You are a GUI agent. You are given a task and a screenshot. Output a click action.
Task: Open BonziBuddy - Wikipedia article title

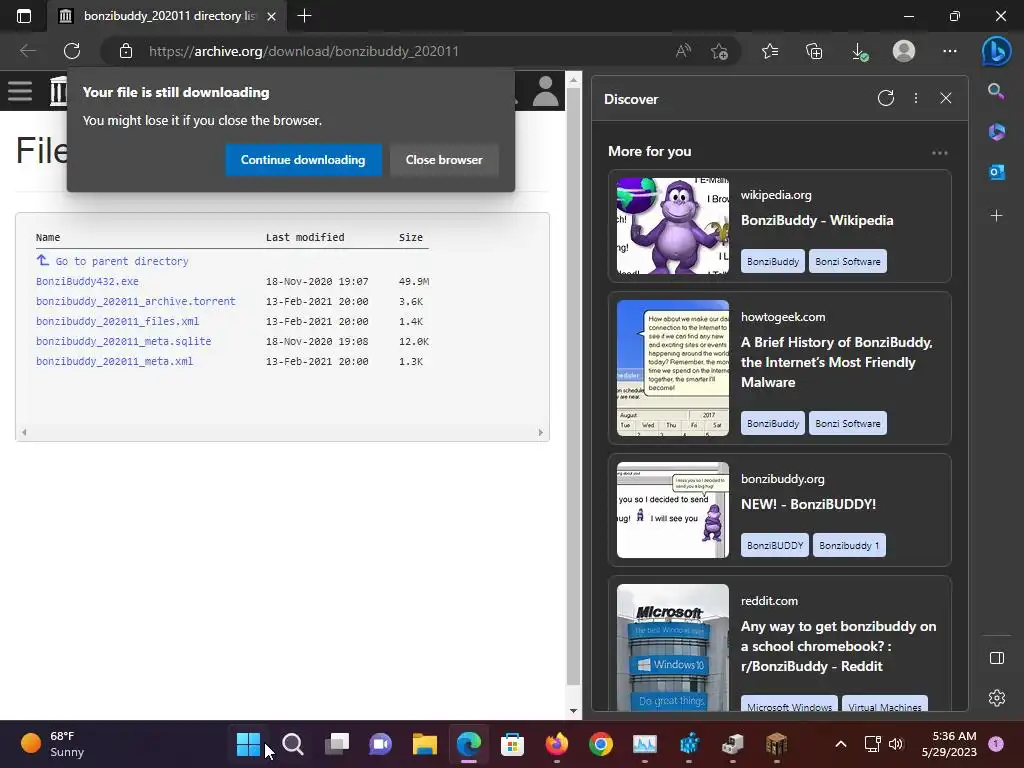click(817, 220)
